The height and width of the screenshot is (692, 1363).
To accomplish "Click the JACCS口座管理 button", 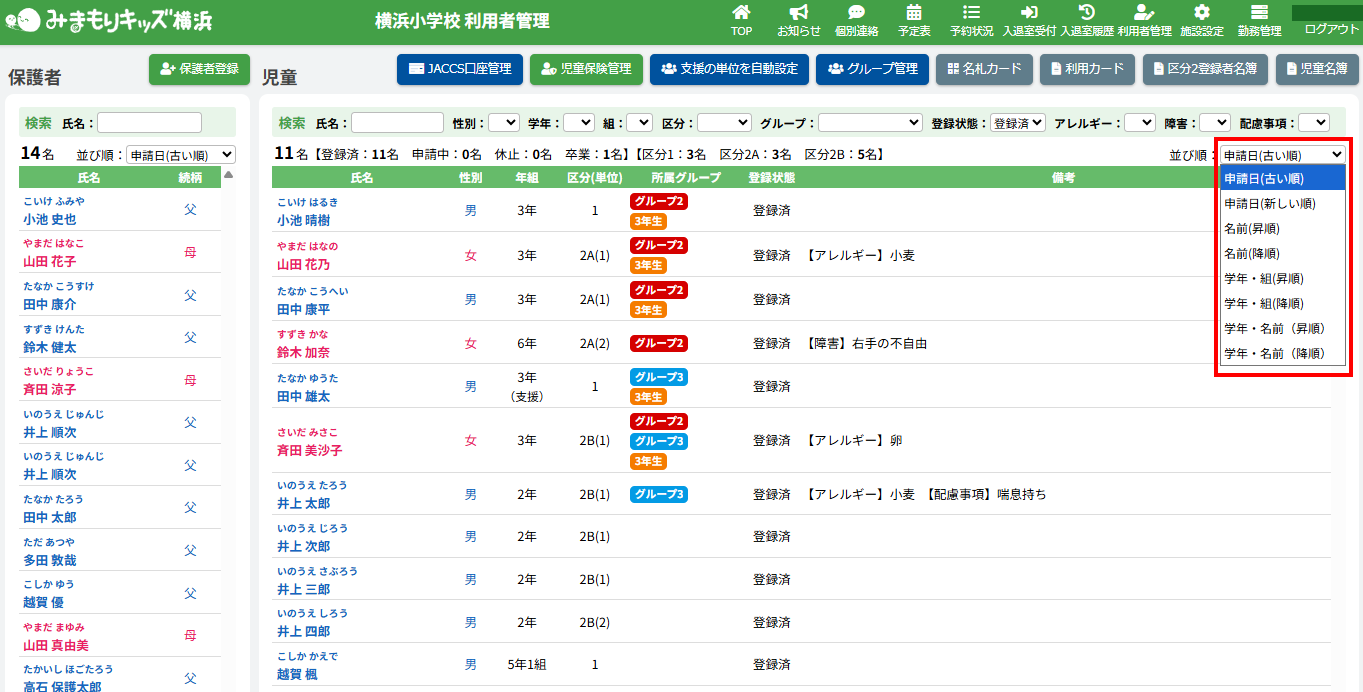I will (x=459, y=69).
